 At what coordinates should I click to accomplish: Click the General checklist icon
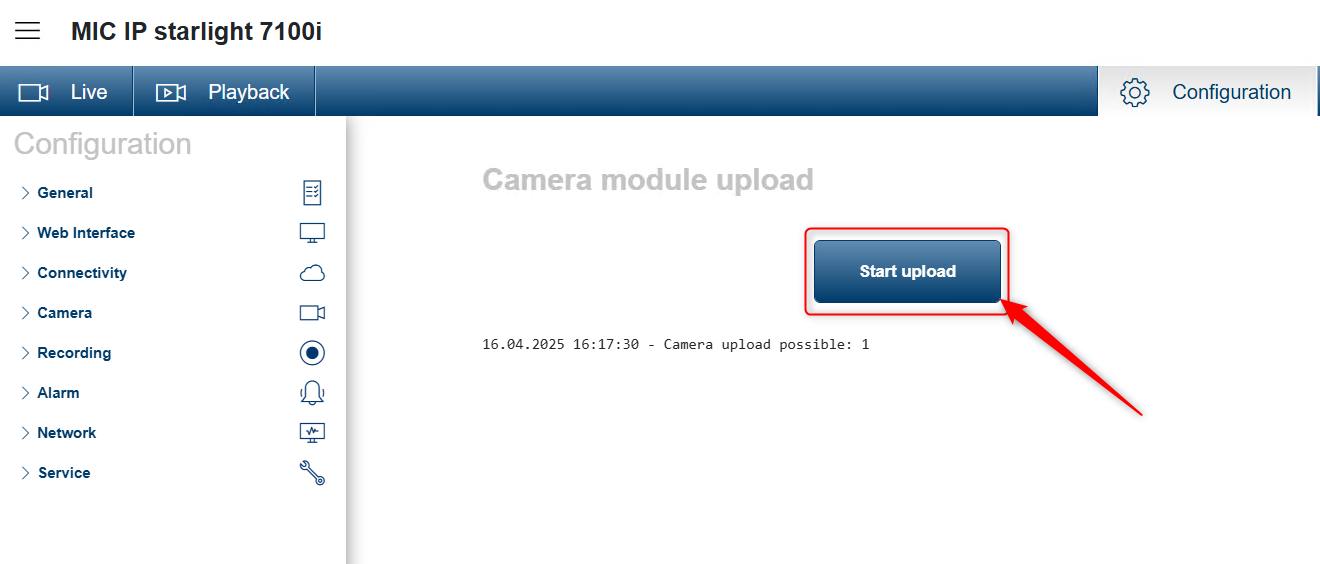(312, 193)
